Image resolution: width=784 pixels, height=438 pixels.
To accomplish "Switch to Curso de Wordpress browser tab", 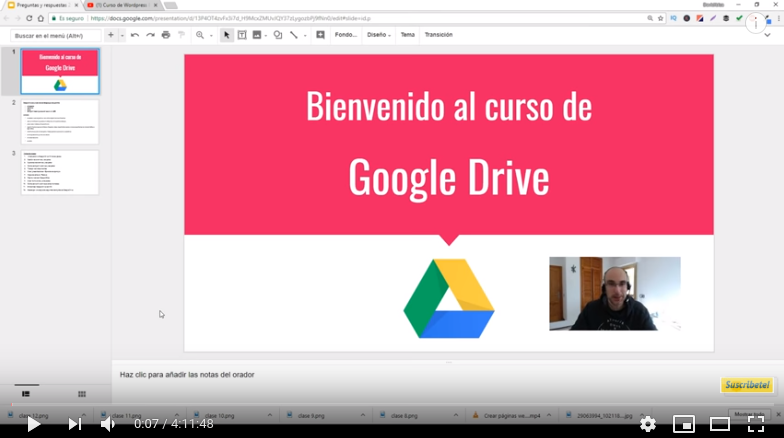I will 120,5.
